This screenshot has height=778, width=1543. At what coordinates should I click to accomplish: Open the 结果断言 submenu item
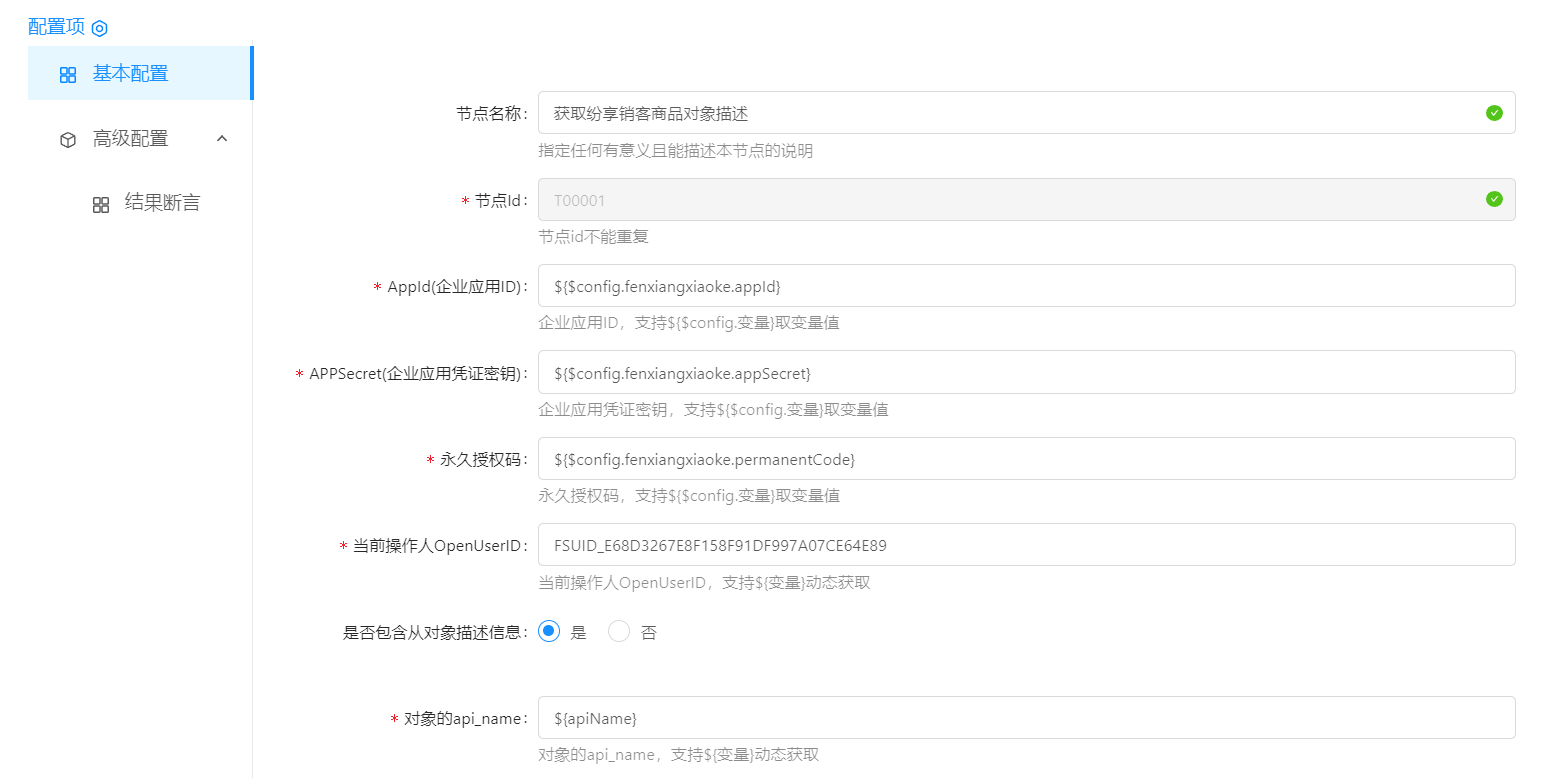(162, 203)
